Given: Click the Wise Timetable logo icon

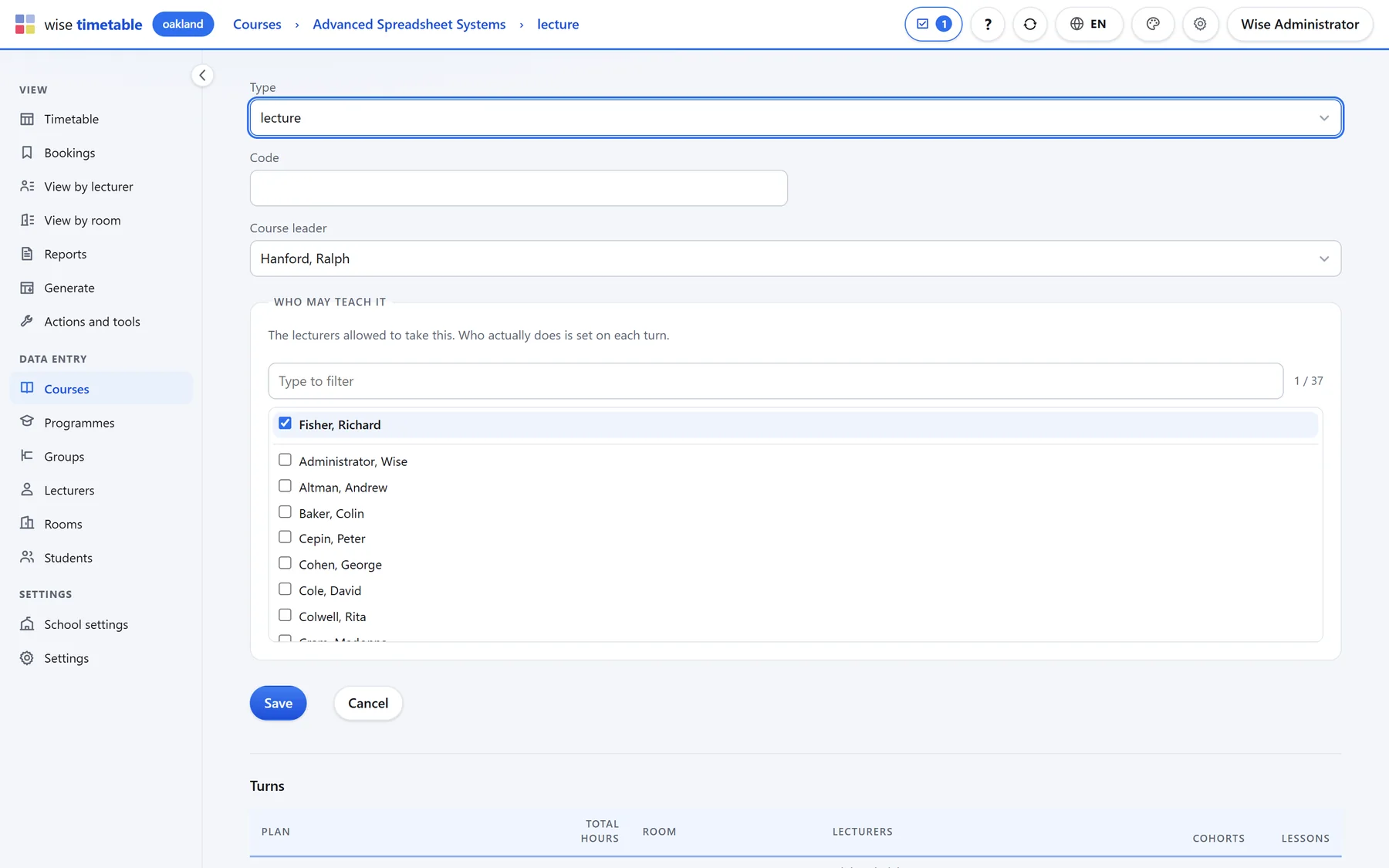Looking at the screenshot, I should click(25, 24).
